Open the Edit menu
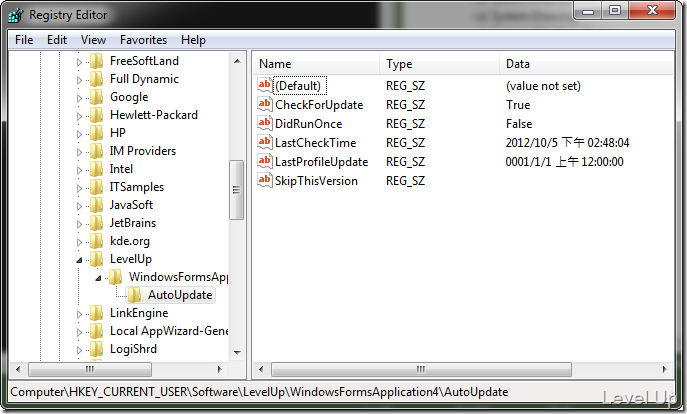Screen dimensions: 687x414 [57, 40]
